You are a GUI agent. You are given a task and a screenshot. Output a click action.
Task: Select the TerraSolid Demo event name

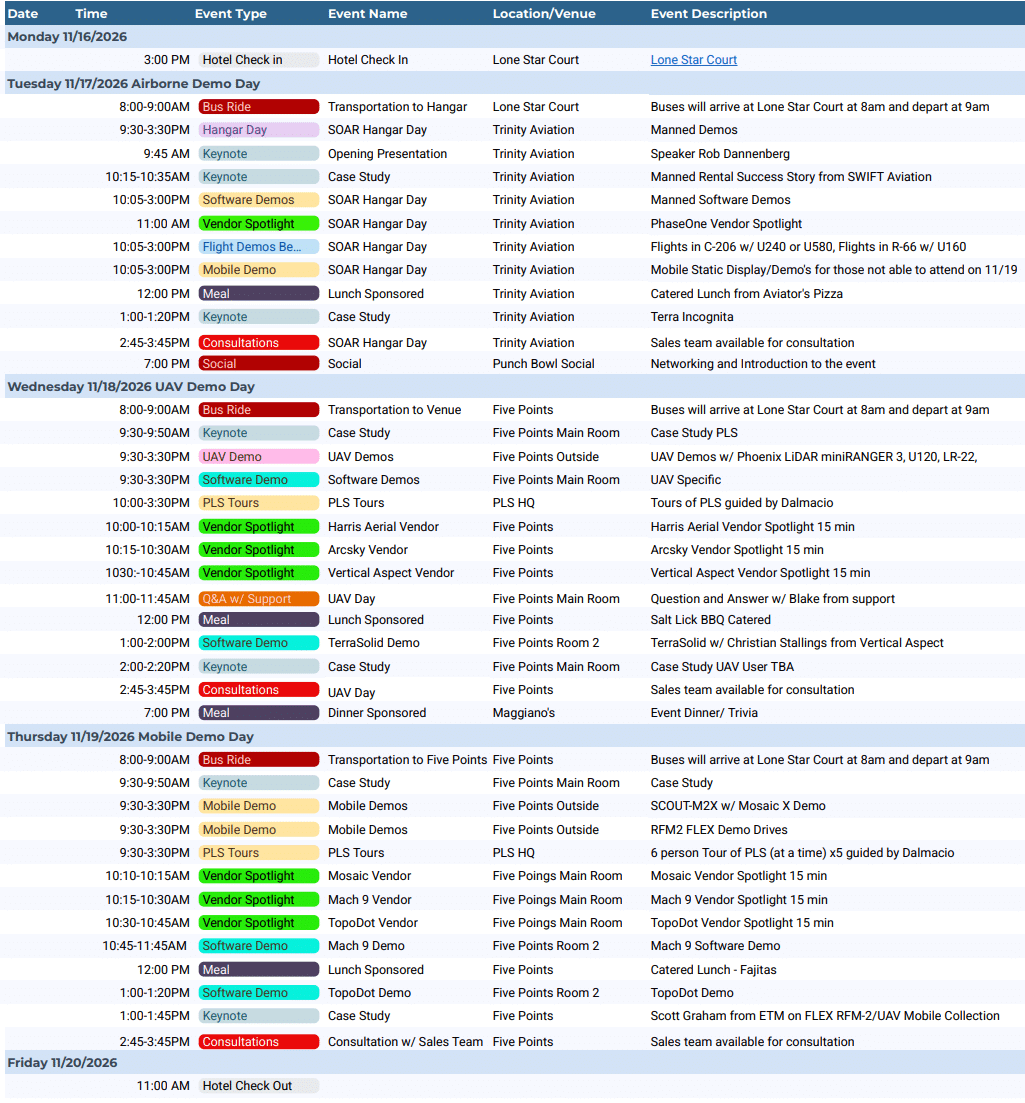[374, 643]
